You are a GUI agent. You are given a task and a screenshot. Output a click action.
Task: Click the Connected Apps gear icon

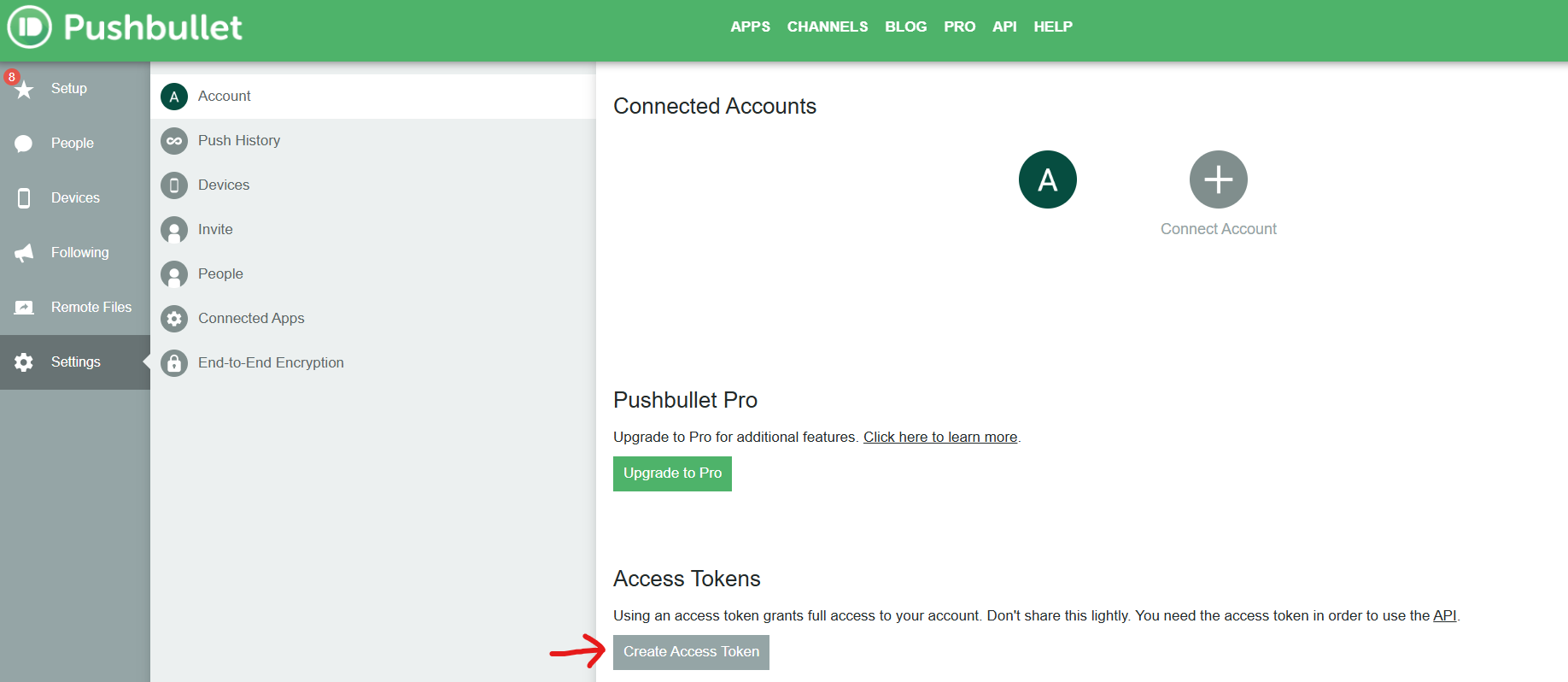click(x=174, y=319)
